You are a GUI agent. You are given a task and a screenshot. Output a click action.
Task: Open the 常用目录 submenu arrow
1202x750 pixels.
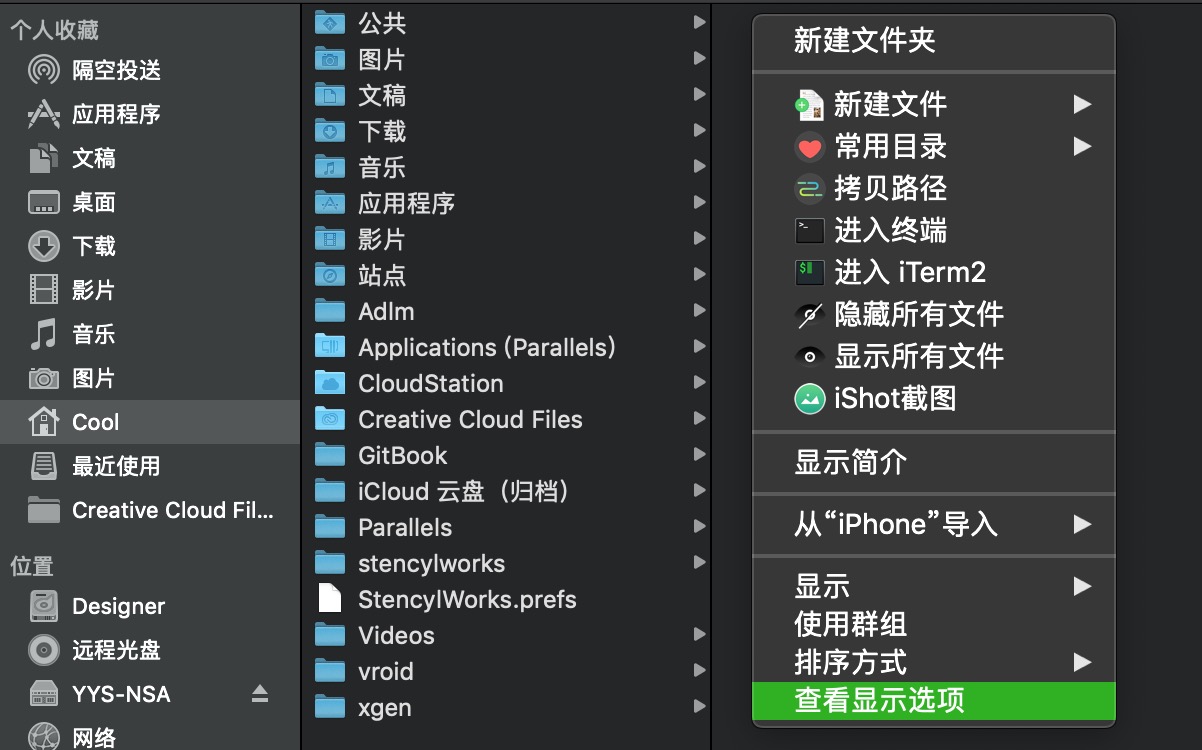point(1081,147)
